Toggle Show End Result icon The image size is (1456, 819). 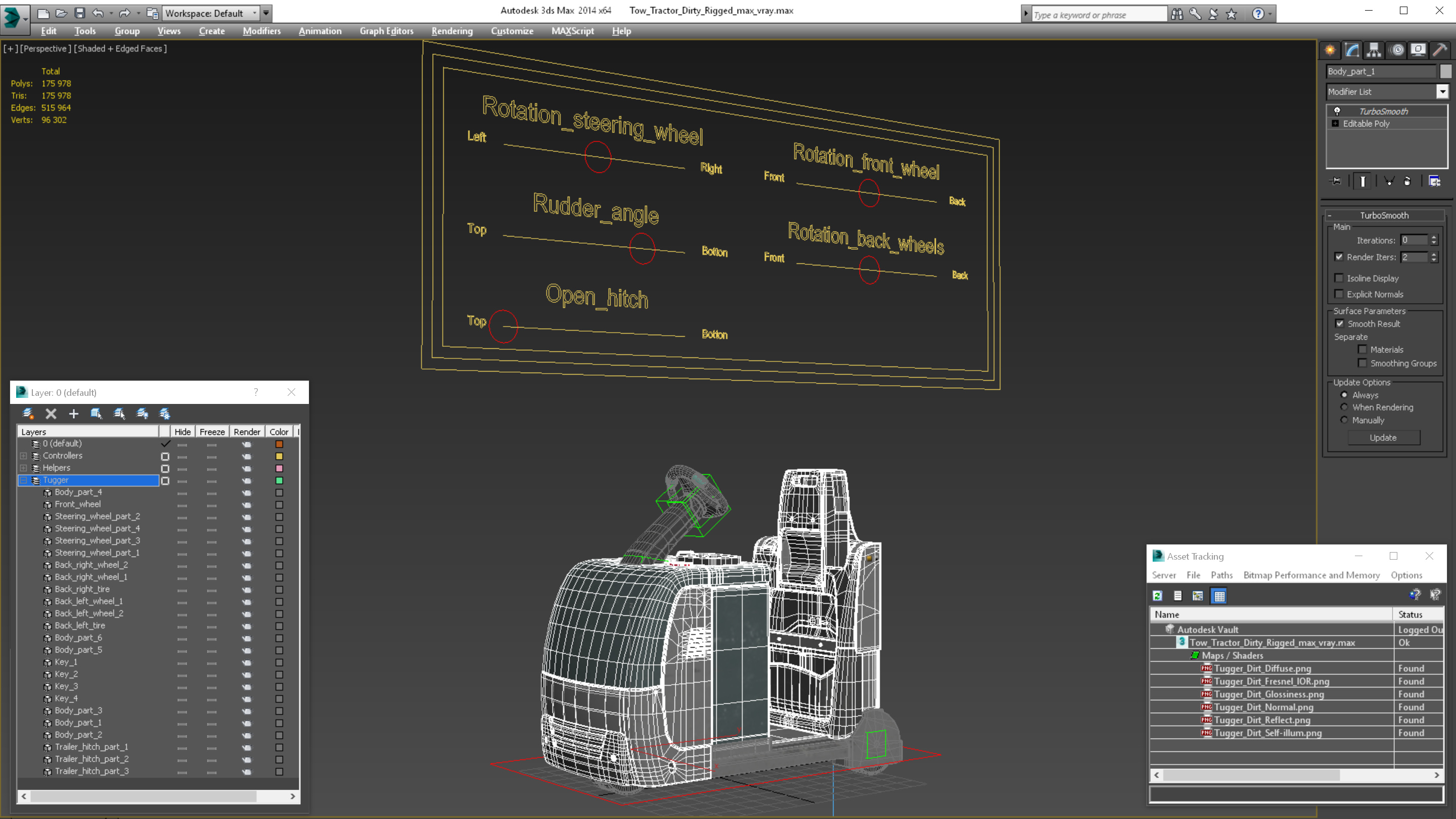tap(1363, 181)
